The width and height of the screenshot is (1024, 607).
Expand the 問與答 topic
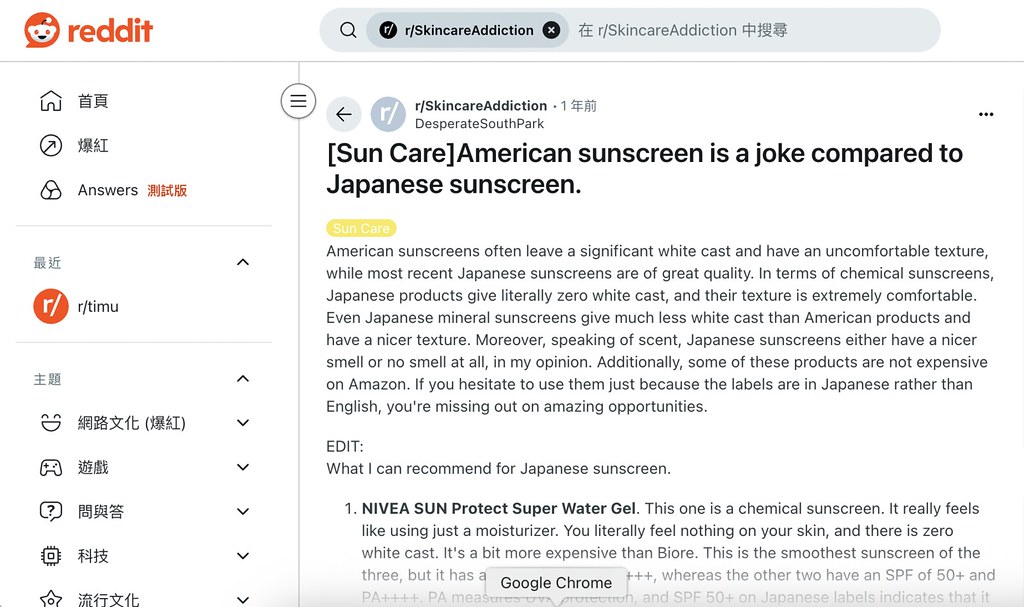pyautogui.click(x=243, y=512)
